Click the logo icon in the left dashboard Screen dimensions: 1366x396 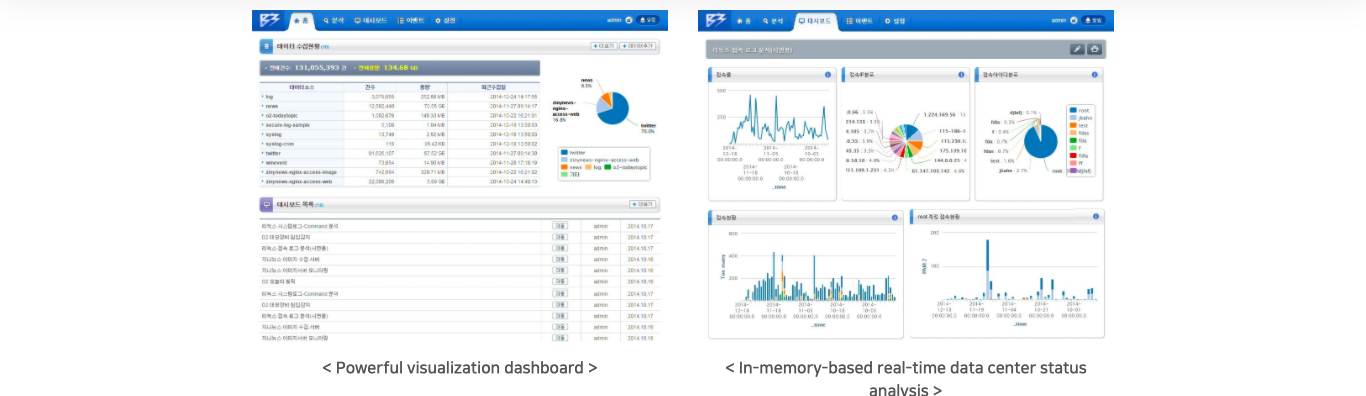[x=271, y=20]
